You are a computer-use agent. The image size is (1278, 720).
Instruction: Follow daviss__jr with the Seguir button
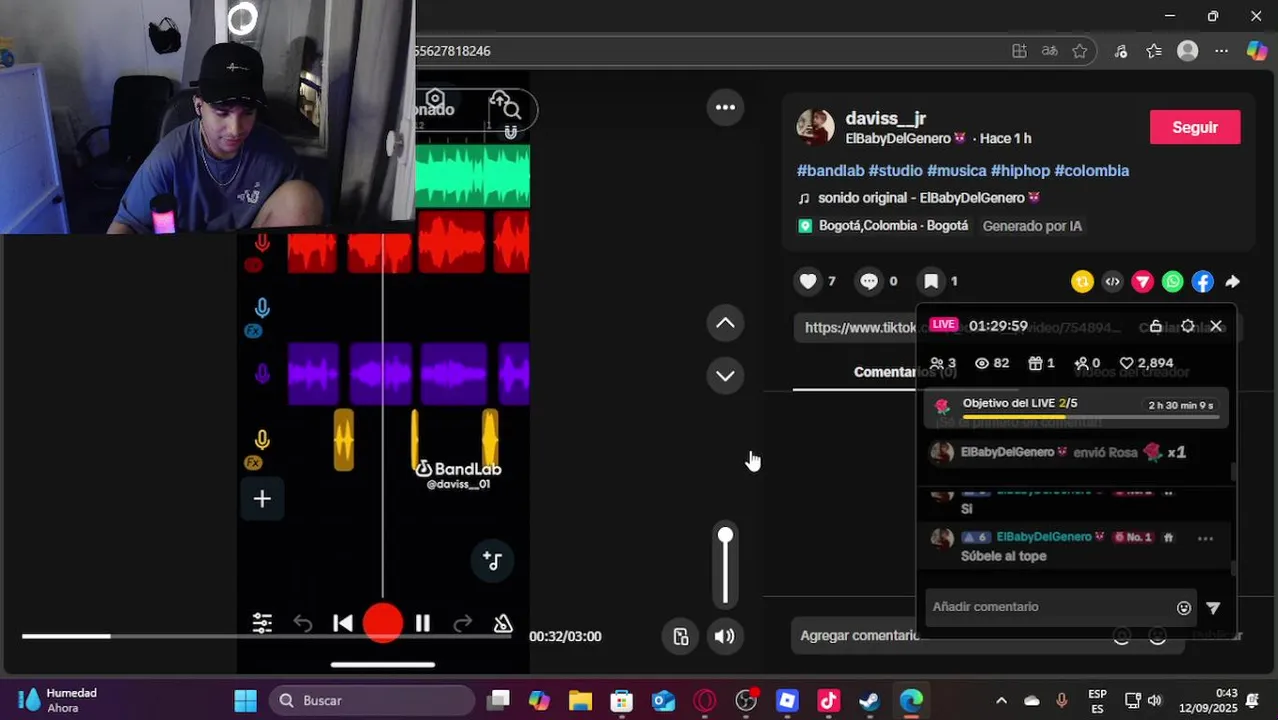pos(1195,127)
